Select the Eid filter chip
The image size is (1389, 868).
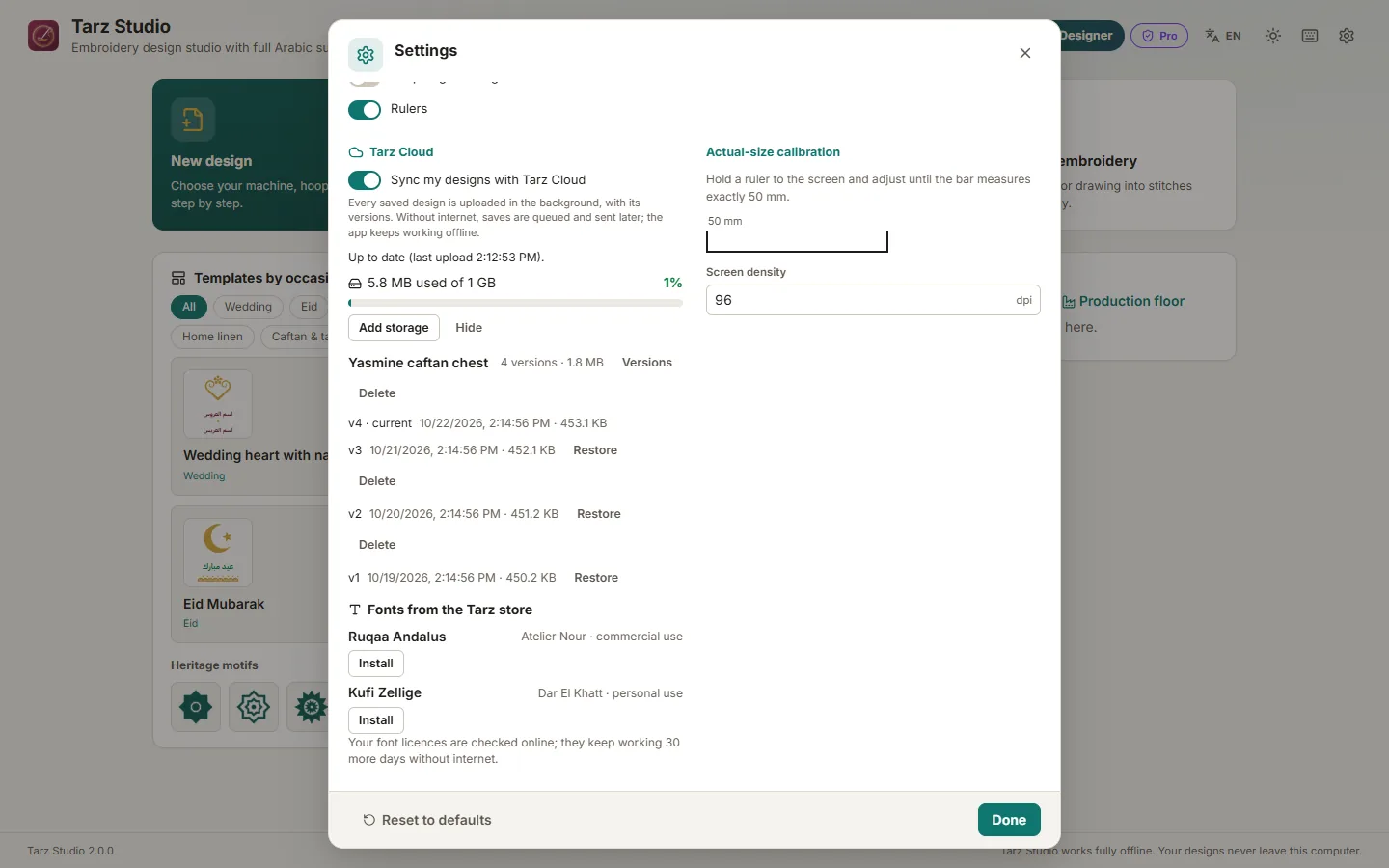point(309,307)
